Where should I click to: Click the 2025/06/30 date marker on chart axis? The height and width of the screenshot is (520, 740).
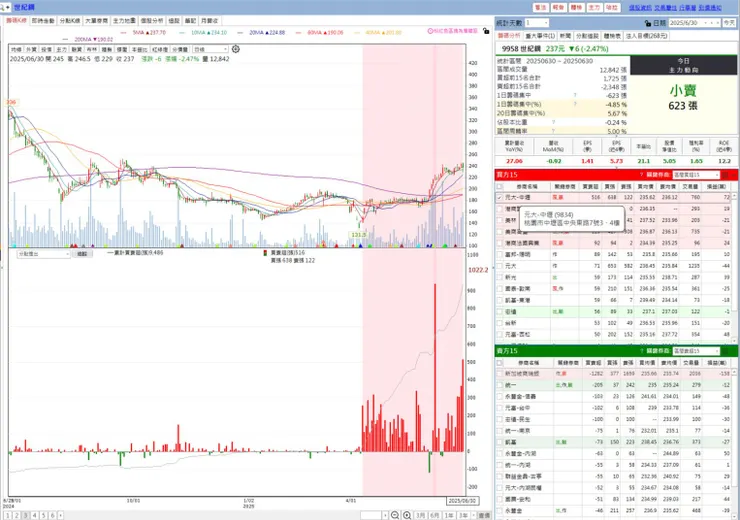(x=462, y=501)
